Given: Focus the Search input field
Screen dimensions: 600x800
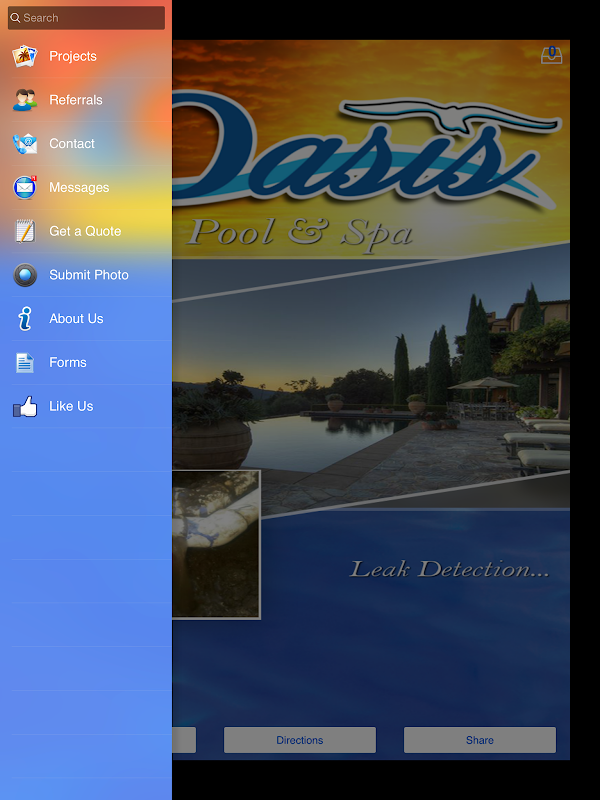Looking at the screenshot, I should (86, 18).
